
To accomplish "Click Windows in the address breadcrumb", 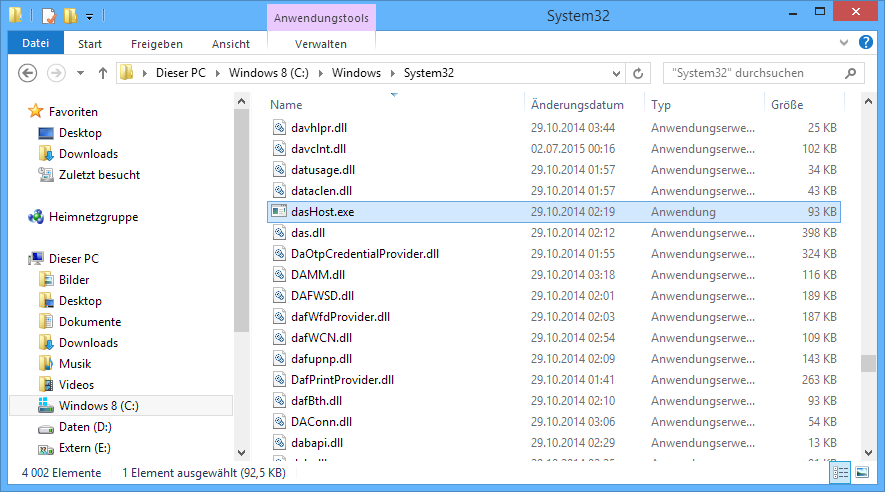I will (356, 73).
